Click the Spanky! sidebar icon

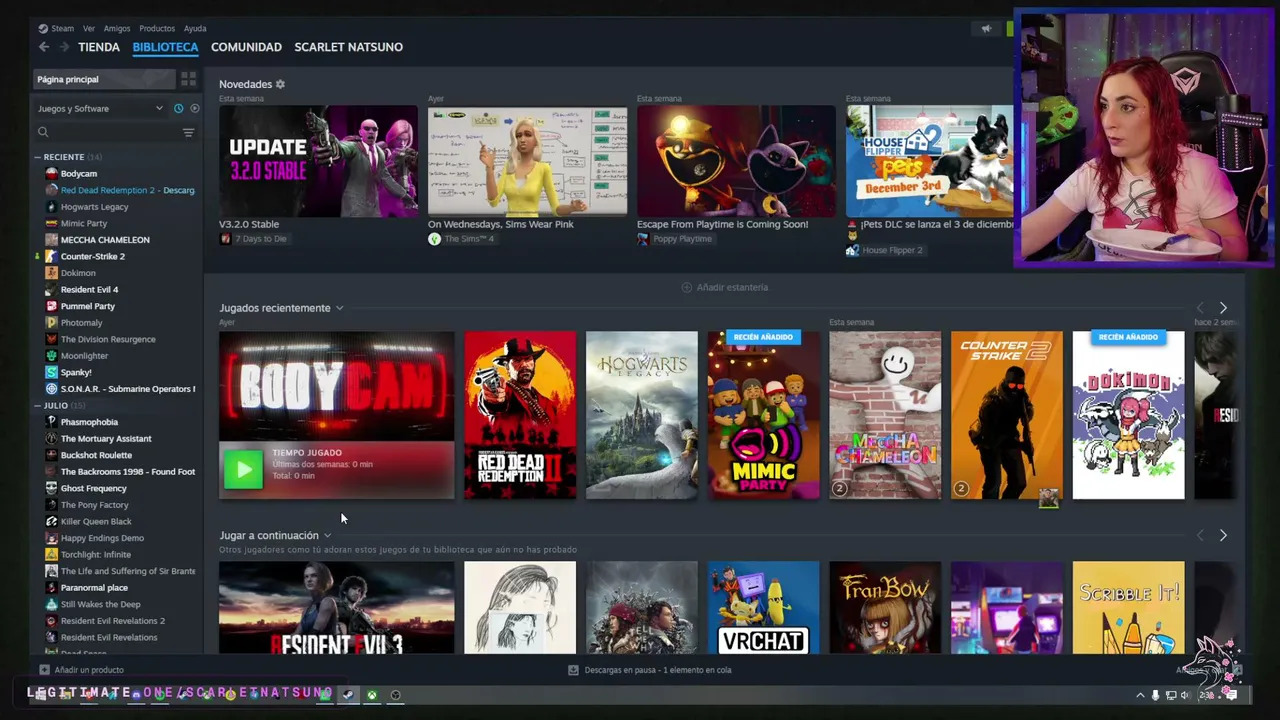tap(52, 372)
